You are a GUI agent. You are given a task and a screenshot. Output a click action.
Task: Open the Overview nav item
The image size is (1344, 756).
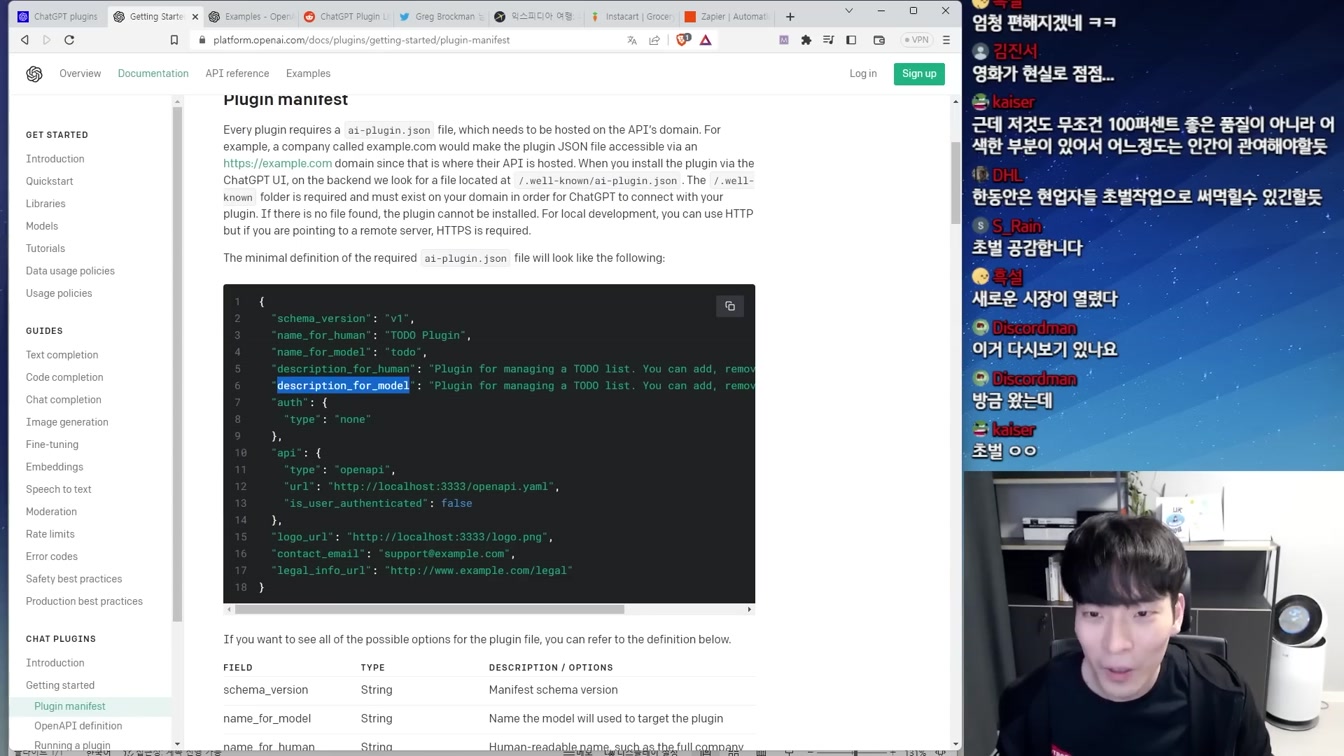coord(80,74)
